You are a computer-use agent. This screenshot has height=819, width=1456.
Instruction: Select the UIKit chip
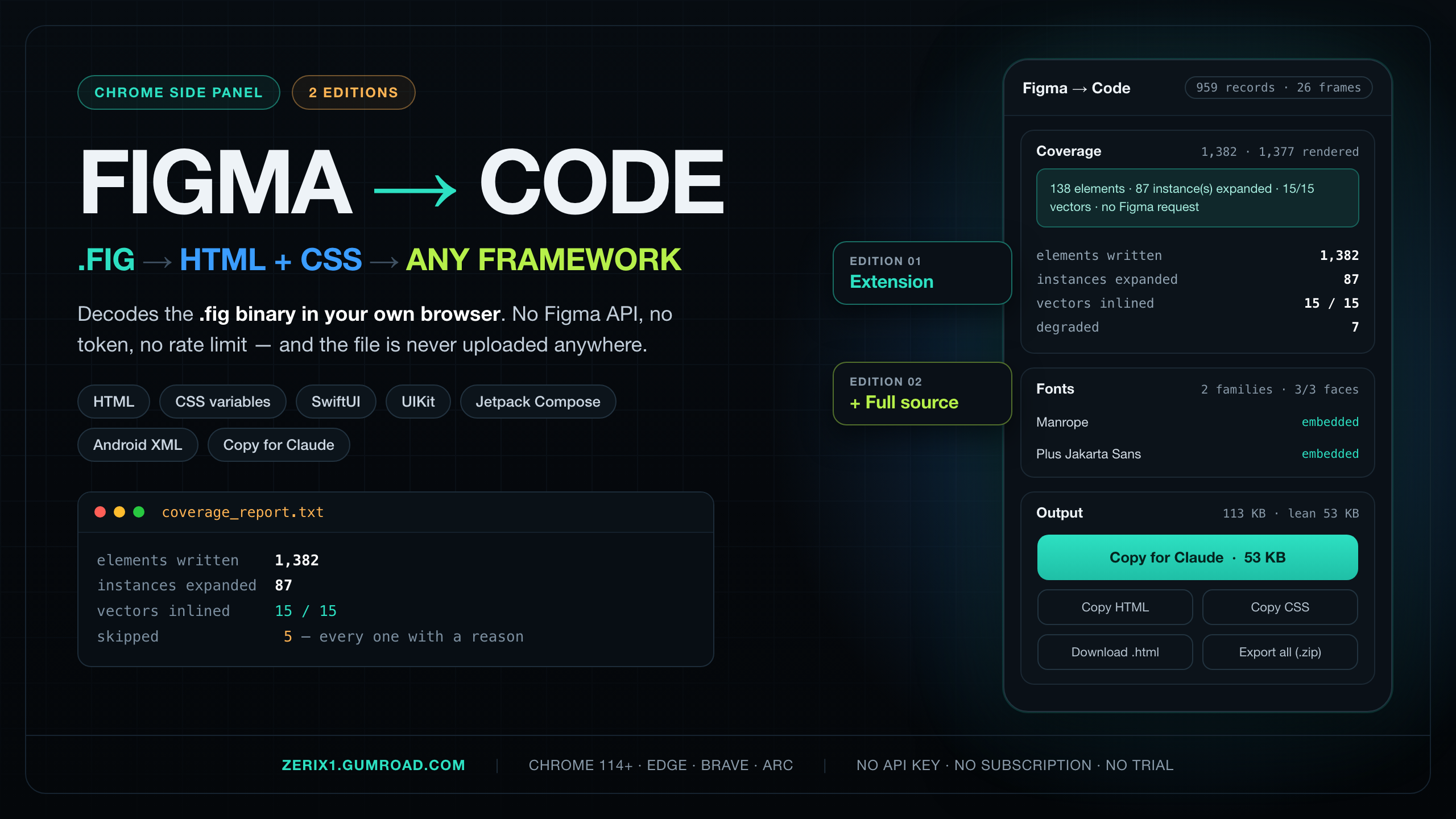[x=418, y=402]
